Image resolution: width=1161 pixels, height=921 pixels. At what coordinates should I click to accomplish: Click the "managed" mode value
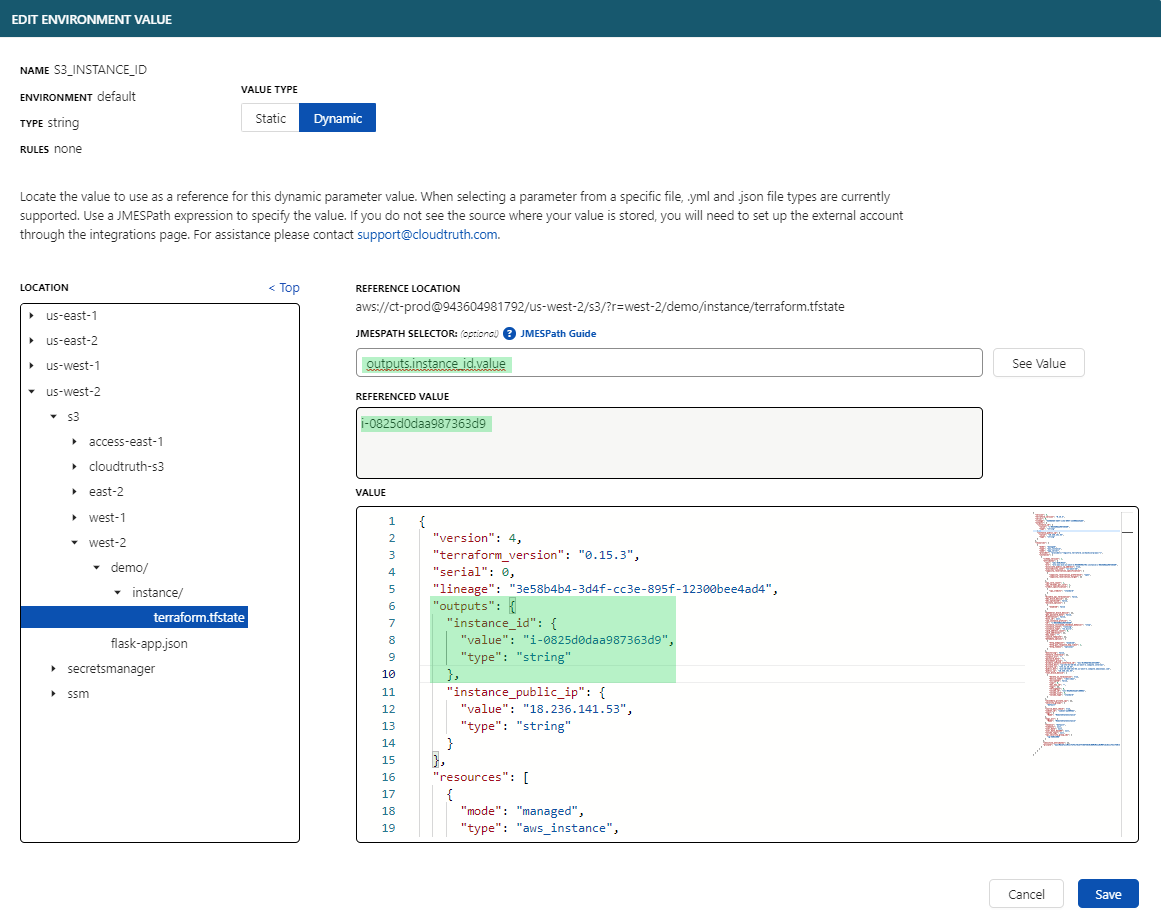click(x=546, y=811)
